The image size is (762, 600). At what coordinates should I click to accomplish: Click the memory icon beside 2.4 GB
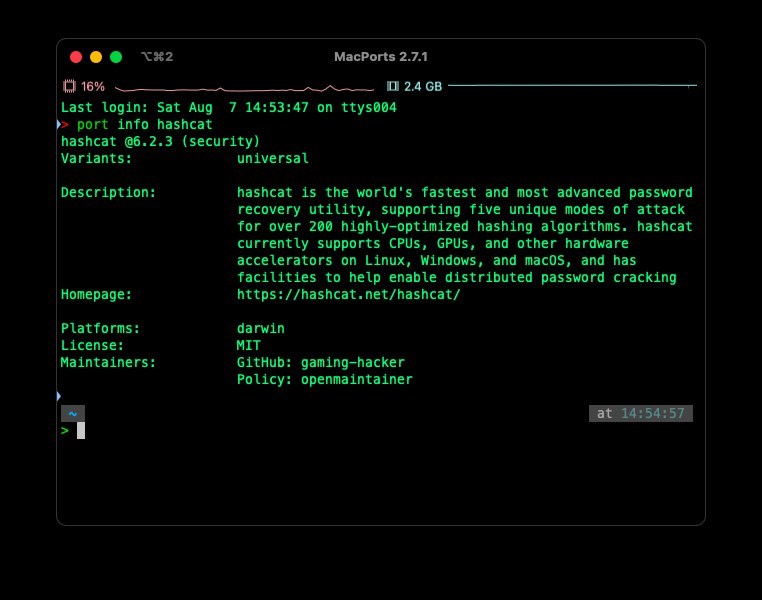(393, 86)
